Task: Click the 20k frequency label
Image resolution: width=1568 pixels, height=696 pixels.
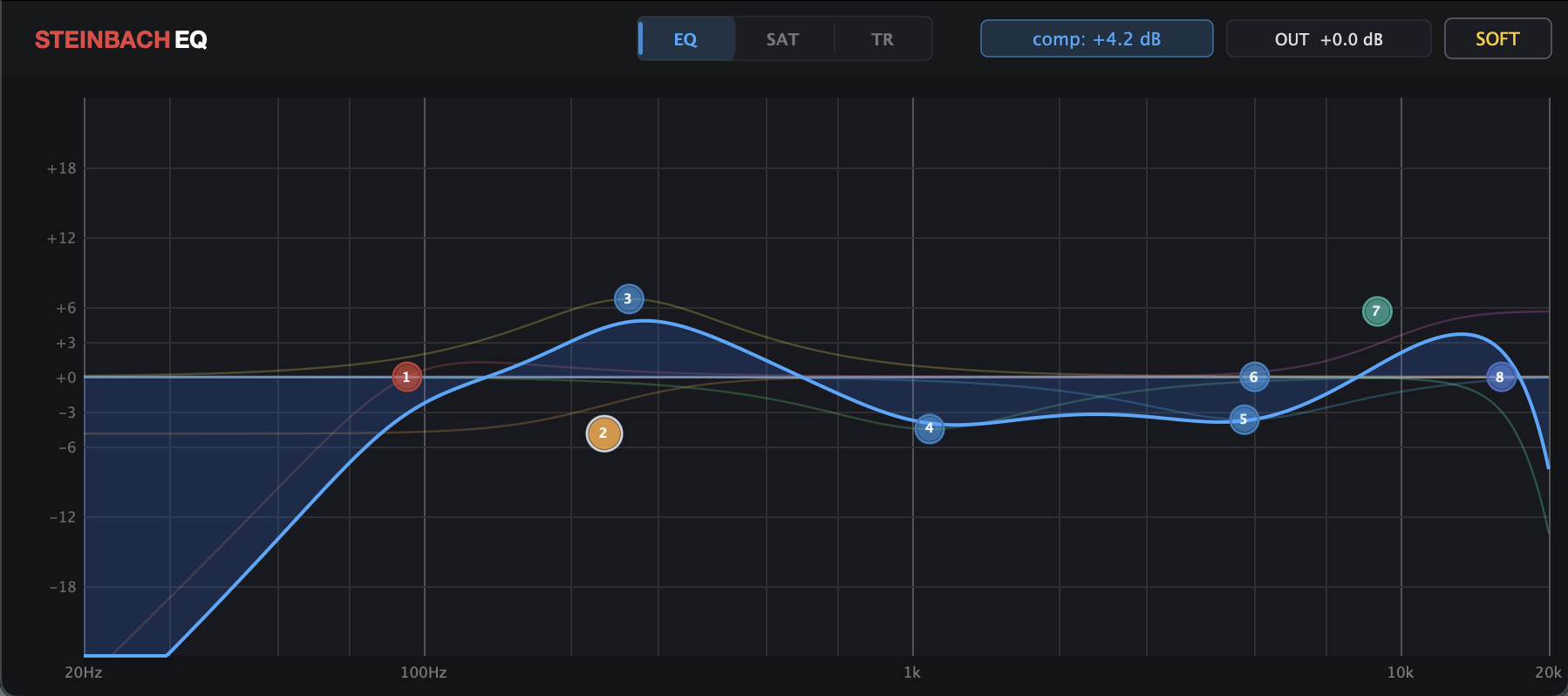Action: [x=1549, y=672]
